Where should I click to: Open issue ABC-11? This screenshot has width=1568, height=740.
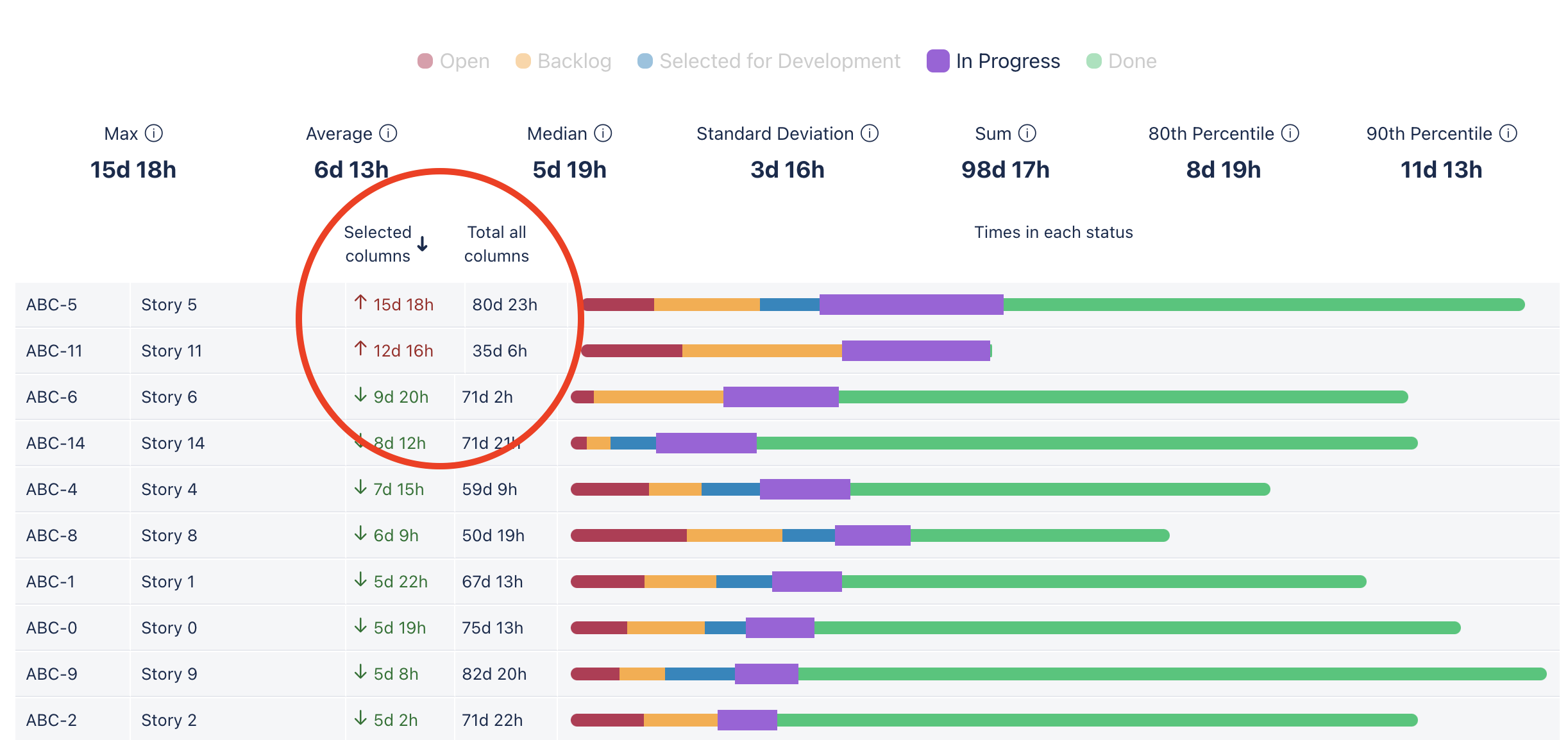(54, 351)
